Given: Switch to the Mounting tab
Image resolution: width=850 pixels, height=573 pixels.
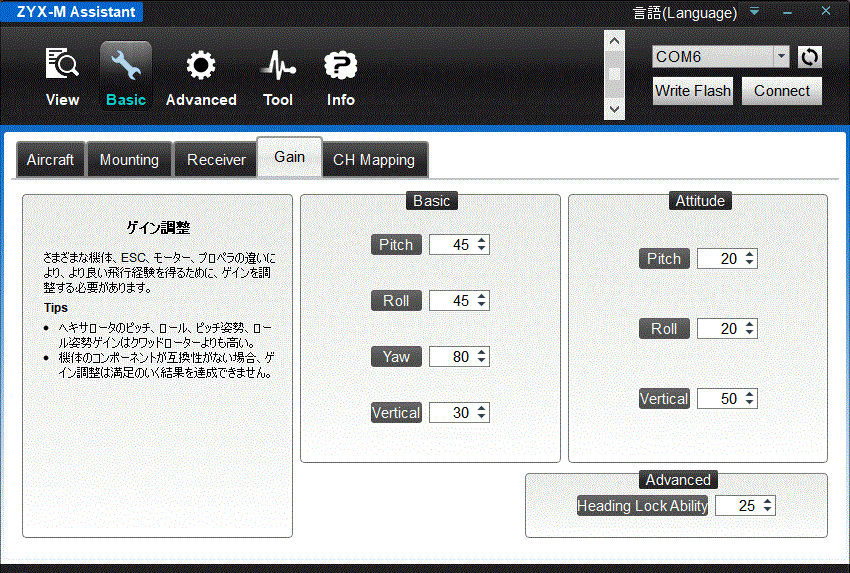Looking at the screenshot, I should click(129, 160).
